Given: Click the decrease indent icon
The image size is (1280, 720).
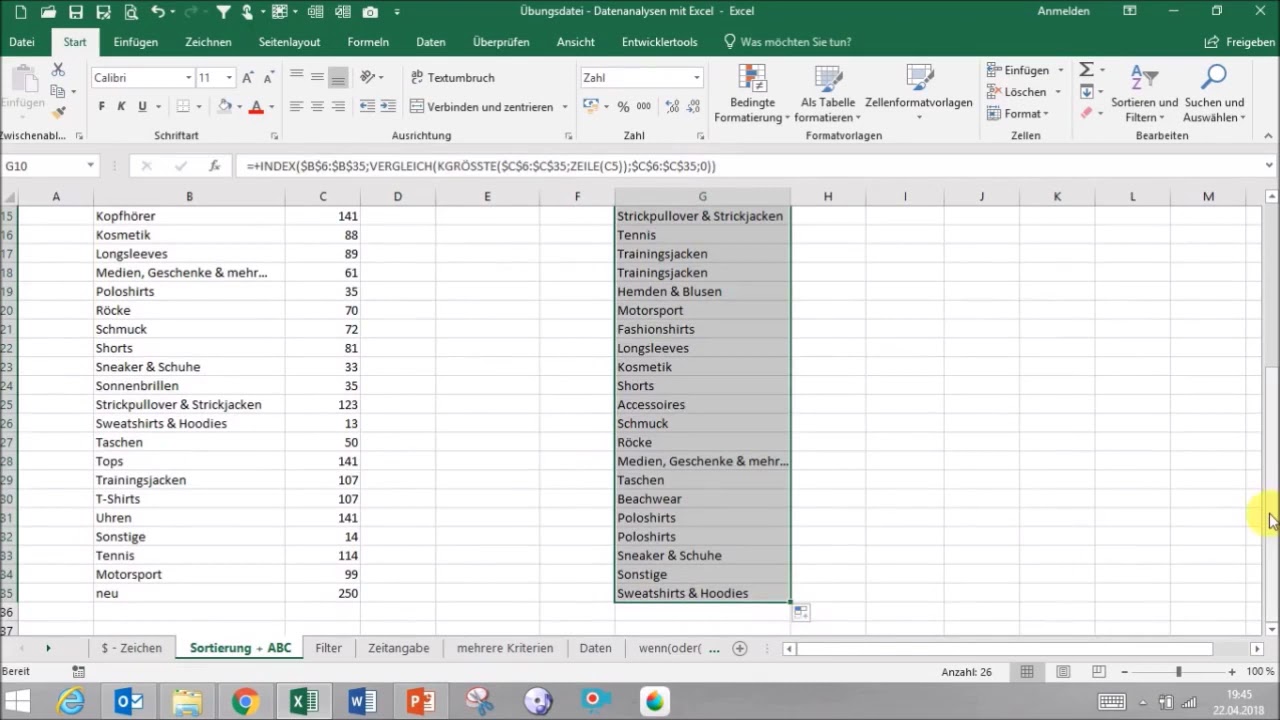Looking at the screenshot, I should pos(367,106).
